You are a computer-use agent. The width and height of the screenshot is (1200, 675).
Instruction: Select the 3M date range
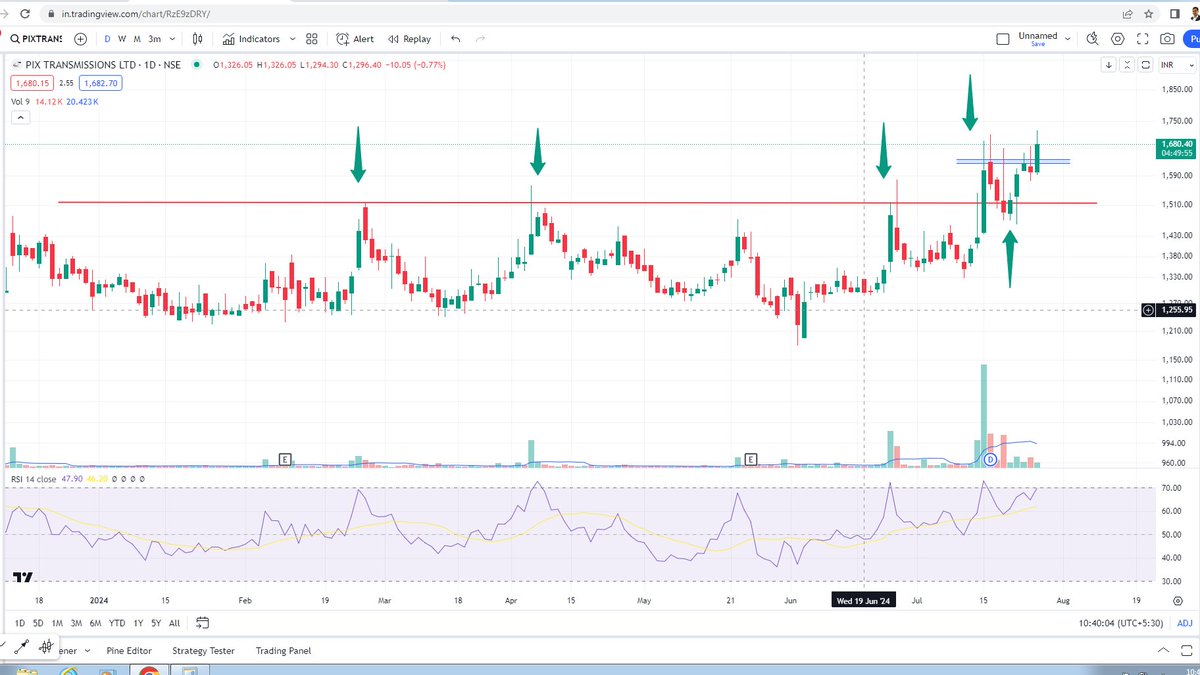(x=76, y=622)
